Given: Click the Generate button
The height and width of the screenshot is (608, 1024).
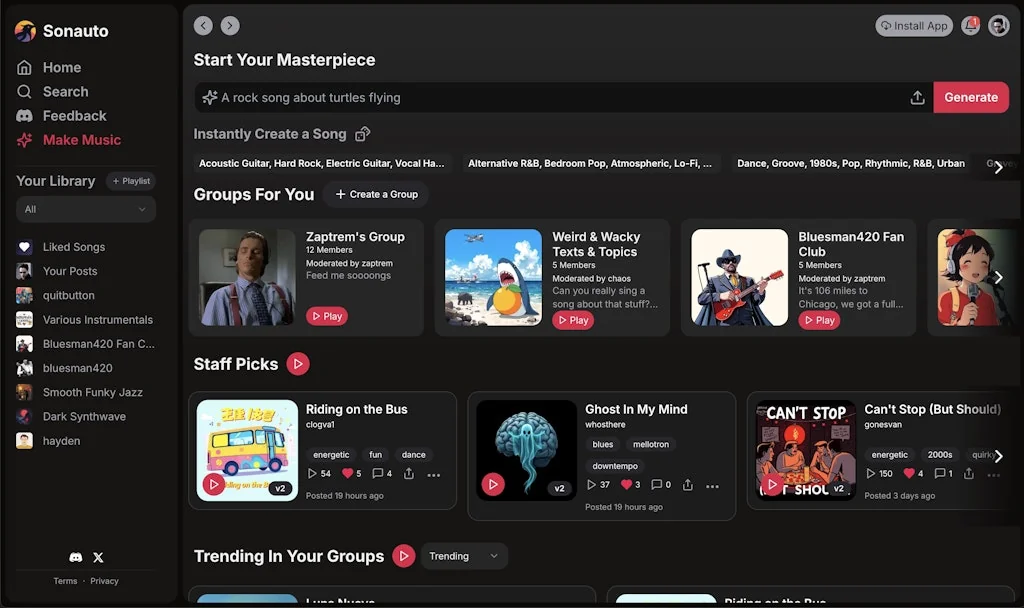Looking at the screenshot, I should [x=971, y=97].
